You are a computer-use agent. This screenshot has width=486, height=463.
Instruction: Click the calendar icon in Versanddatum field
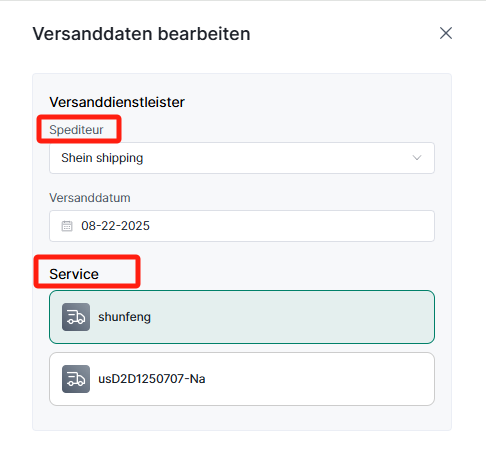(67, 226)
